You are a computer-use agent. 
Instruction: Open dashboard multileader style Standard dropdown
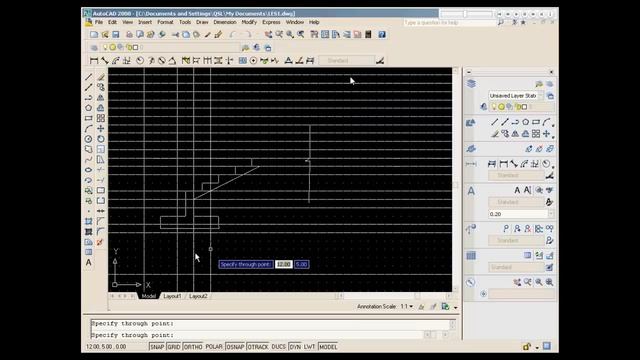pyautogui.click(x=516, y=240)
